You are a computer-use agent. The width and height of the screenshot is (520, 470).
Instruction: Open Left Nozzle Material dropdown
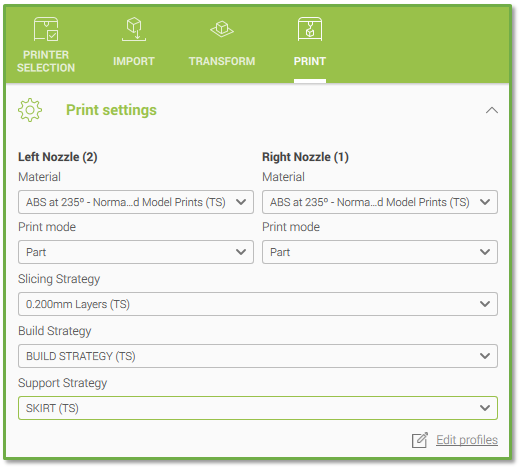pos(136,202)
